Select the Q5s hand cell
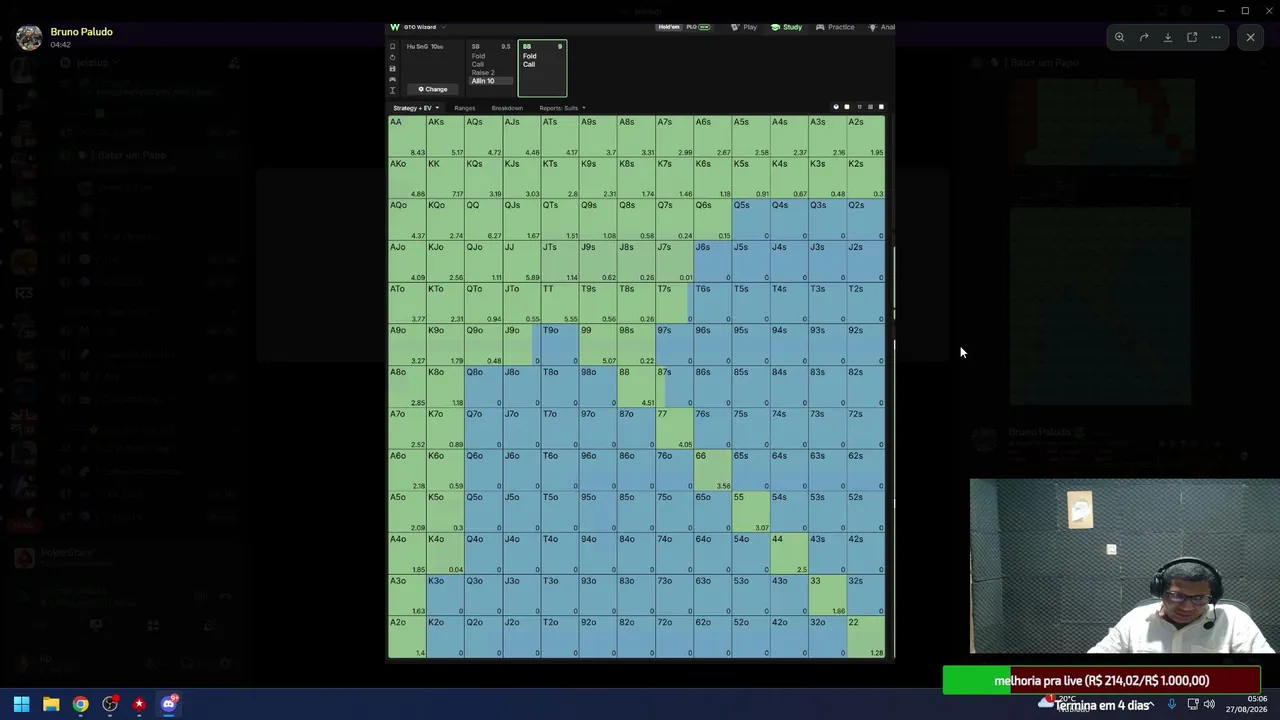The width and height of the screenshot is (1280, 720). tap(751, 219)
